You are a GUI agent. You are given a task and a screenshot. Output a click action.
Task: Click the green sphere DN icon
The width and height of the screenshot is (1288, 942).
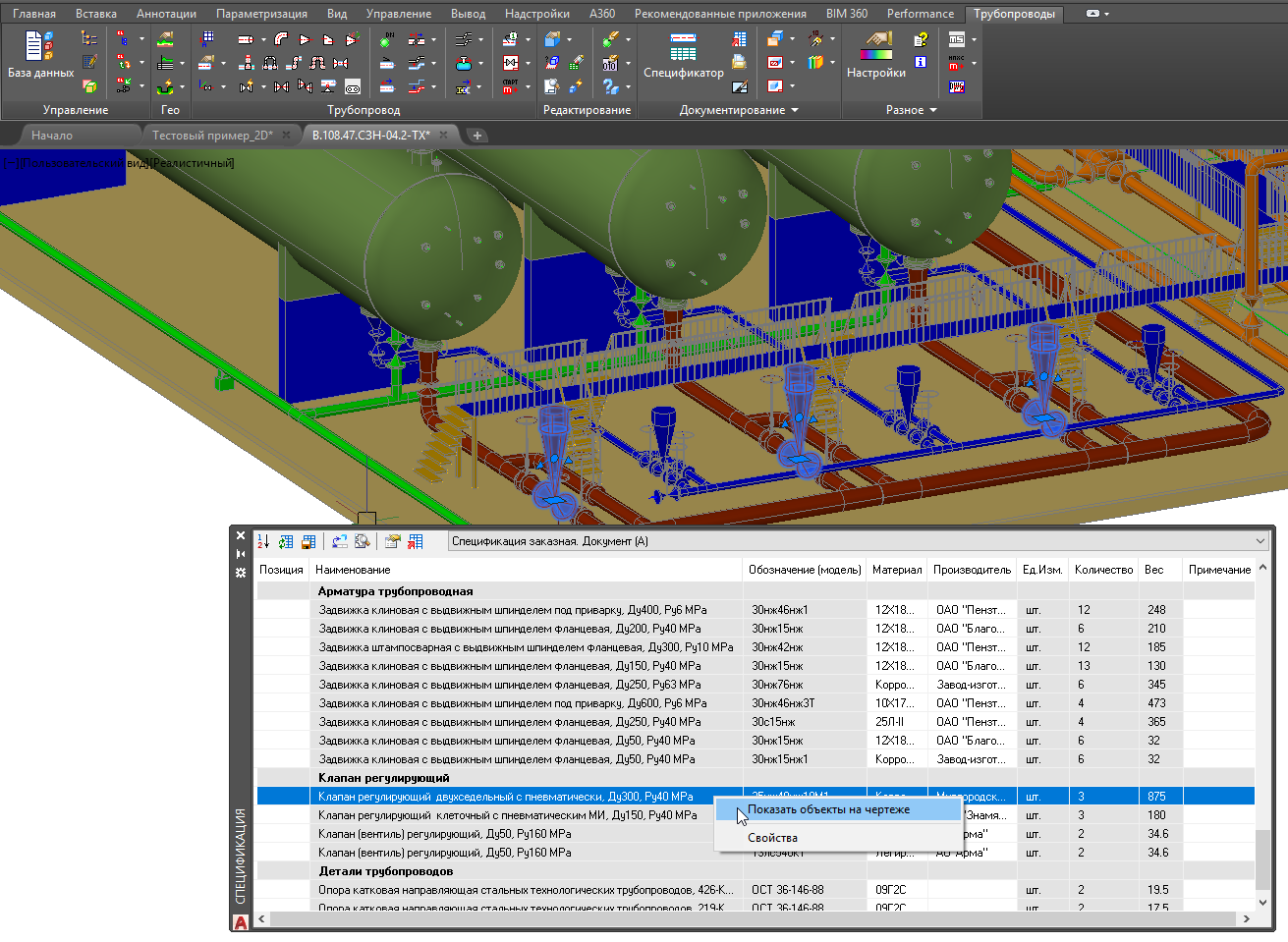click(386, 39)
